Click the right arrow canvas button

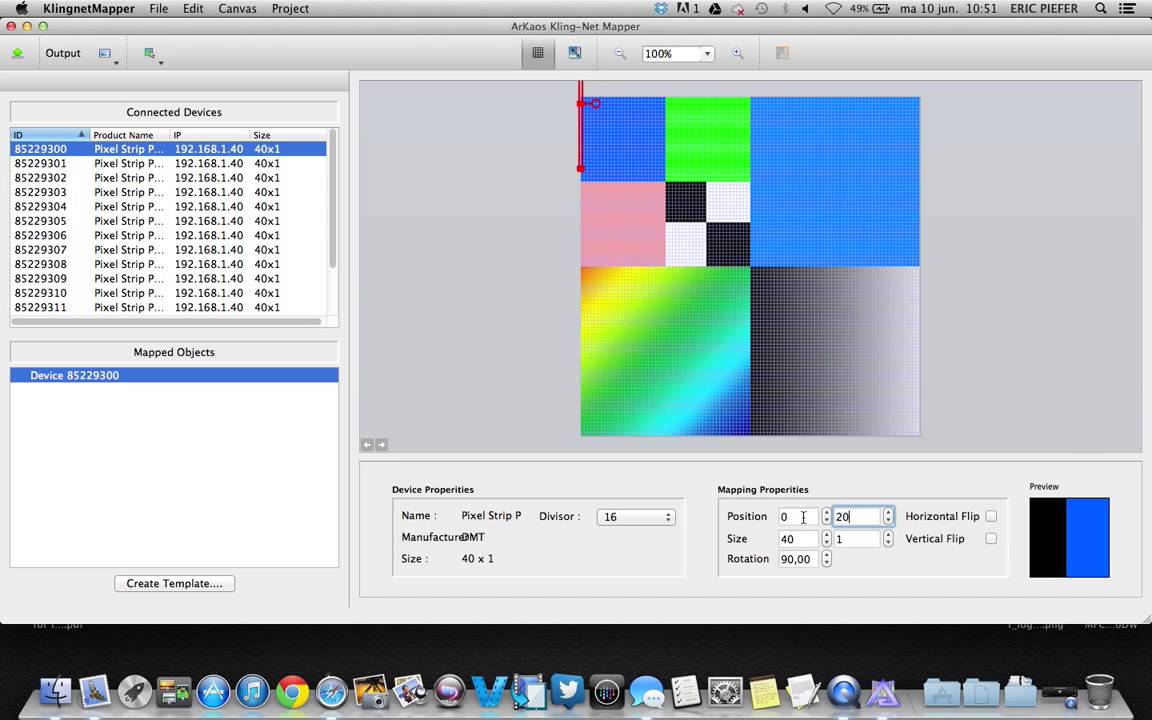tap(381, 444)
